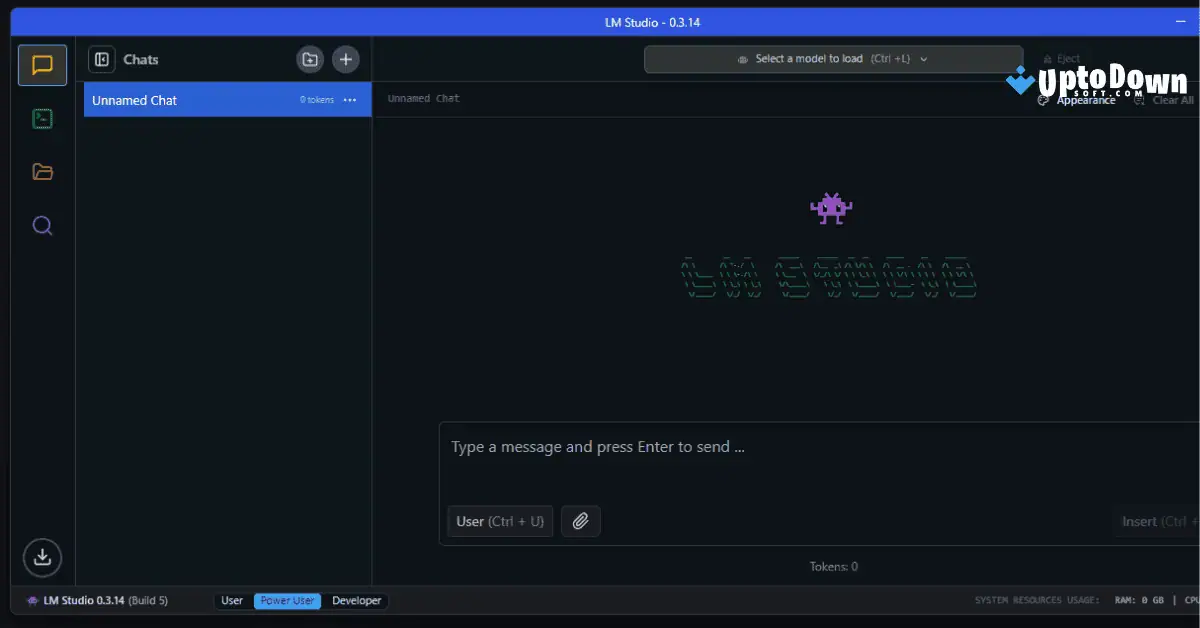Image resolution: width=1200 pixels, height=628 pixels.
Task: Switch to User mode
Action: point(231,600)
